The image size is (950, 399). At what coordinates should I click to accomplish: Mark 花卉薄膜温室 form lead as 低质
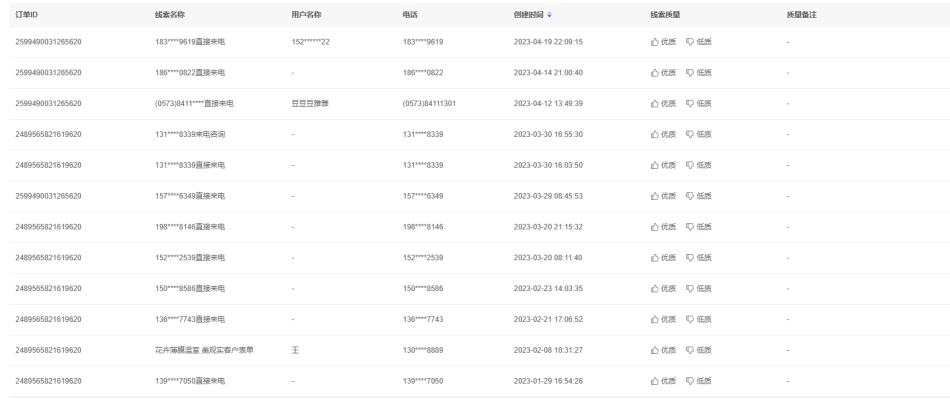click(x=699, y=351)
